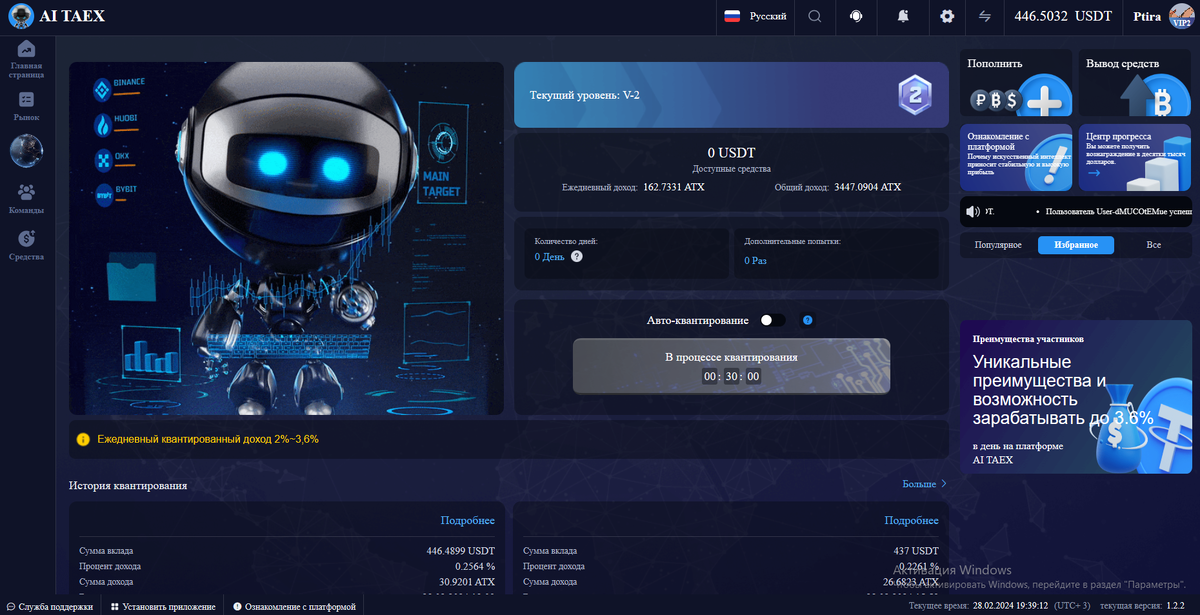Click daily income value 162.7331 ATX

click(x=672, y=187)
